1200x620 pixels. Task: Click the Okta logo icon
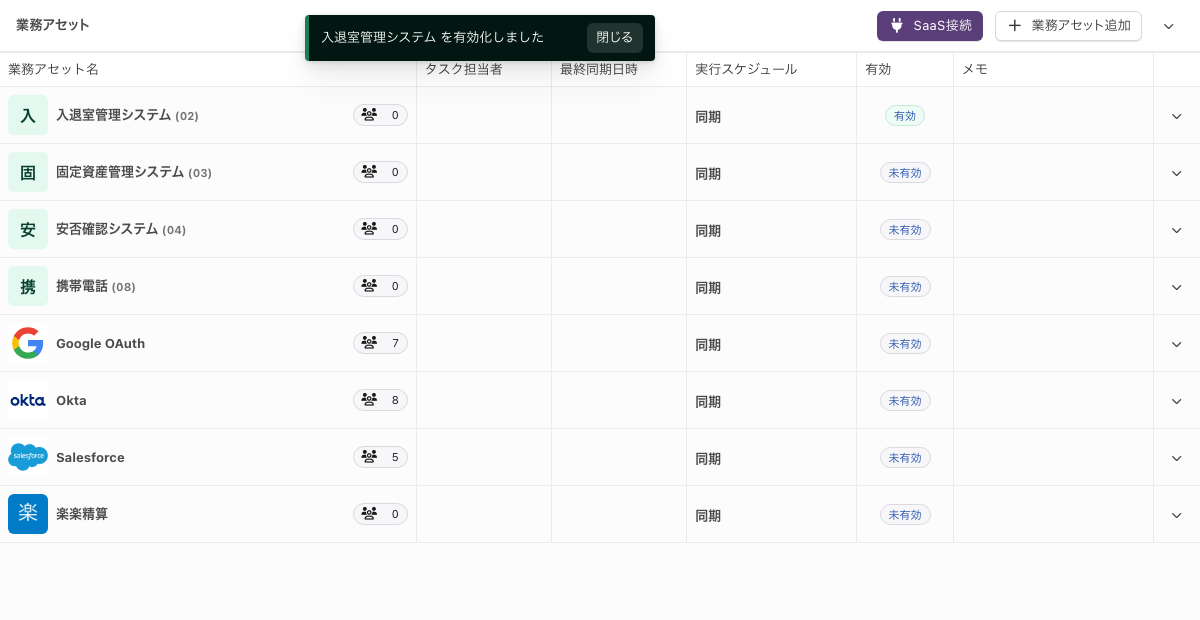pos(28,400)
